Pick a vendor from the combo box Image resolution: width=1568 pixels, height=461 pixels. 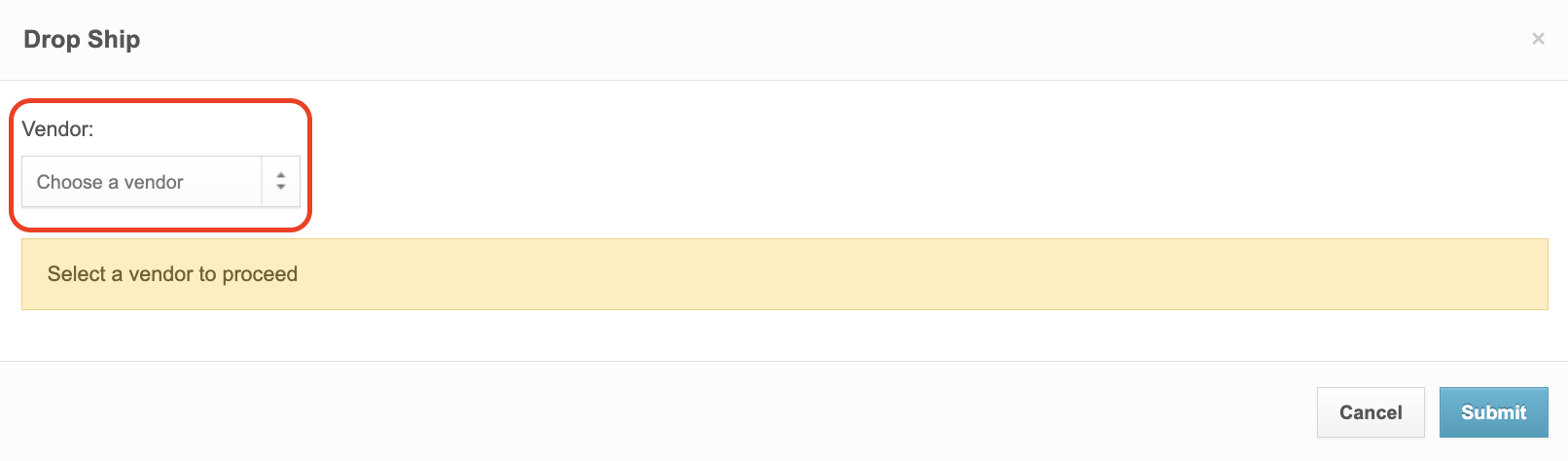pyautogui.click(x=160, y=182)
